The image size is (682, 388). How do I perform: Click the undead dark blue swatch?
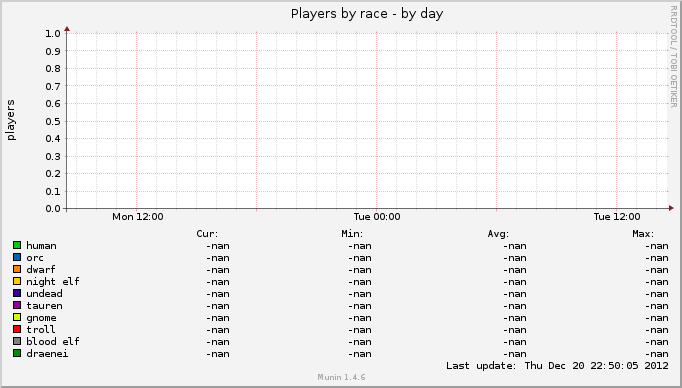pos(17,293)
